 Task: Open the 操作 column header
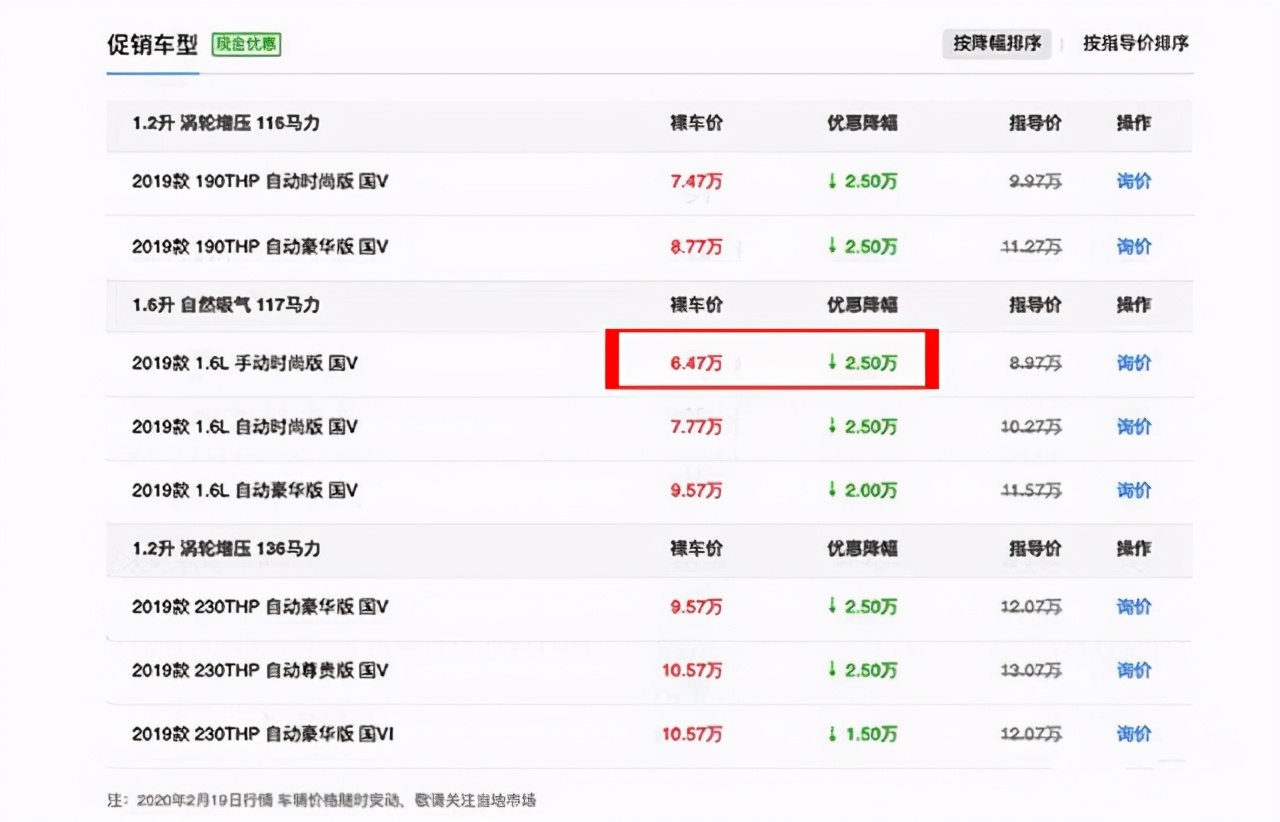[x=1135, y=123]
